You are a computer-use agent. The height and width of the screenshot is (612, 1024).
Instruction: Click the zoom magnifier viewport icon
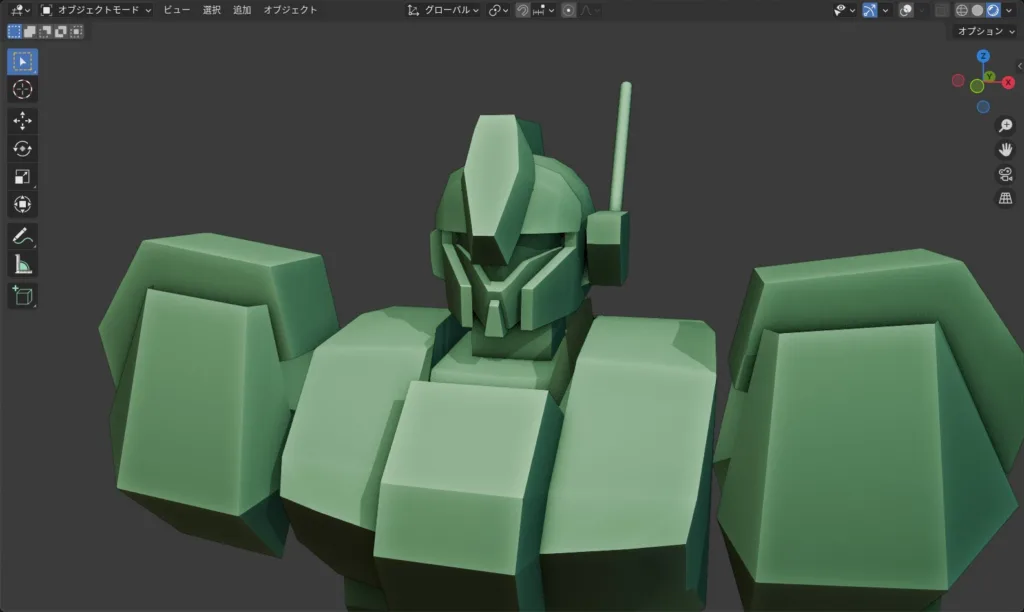tap(1006, 126)
